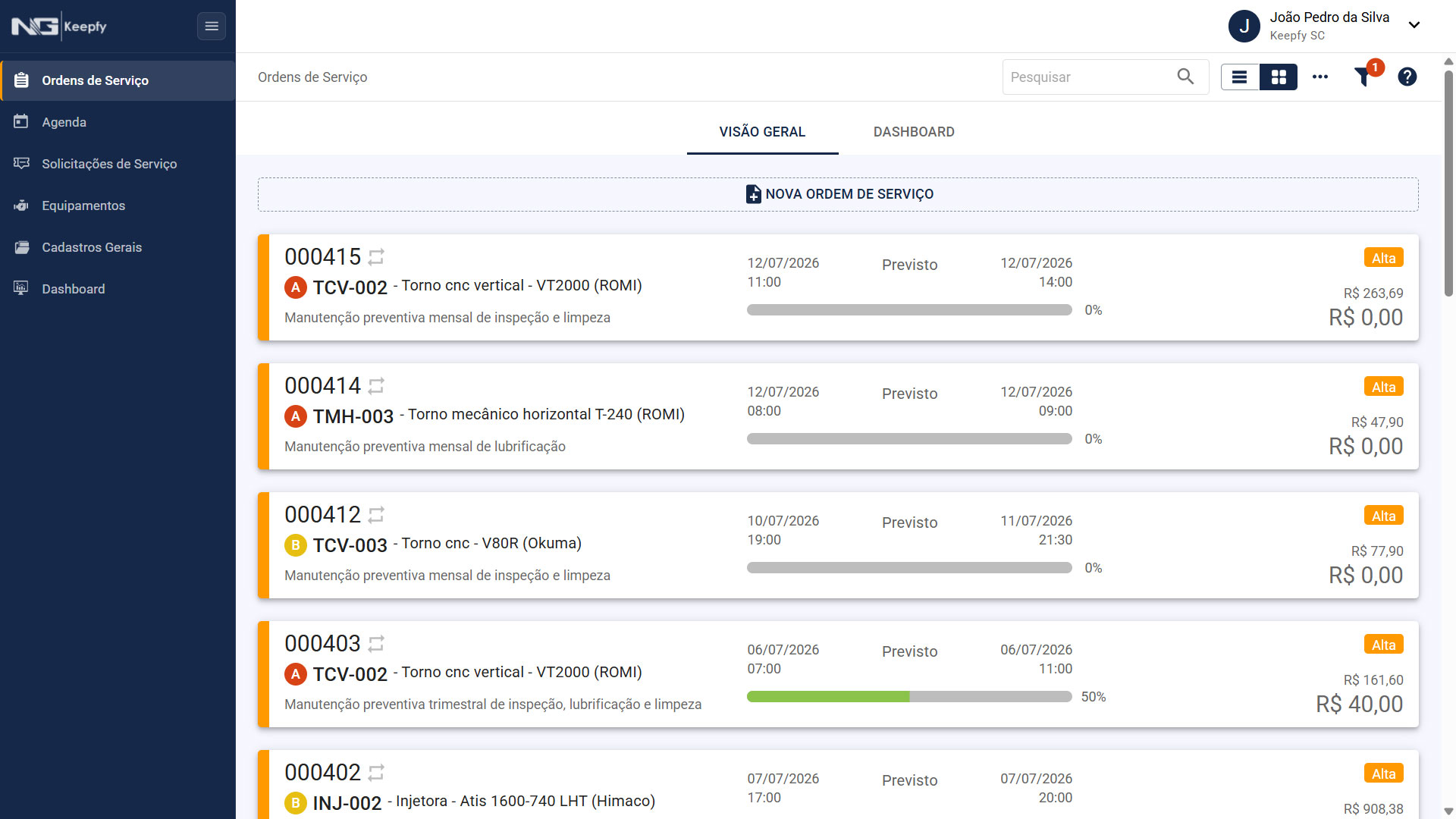Expand the user account dropdown chevron
This screenshot has width=1456, height=819.
coord(1414,25)
